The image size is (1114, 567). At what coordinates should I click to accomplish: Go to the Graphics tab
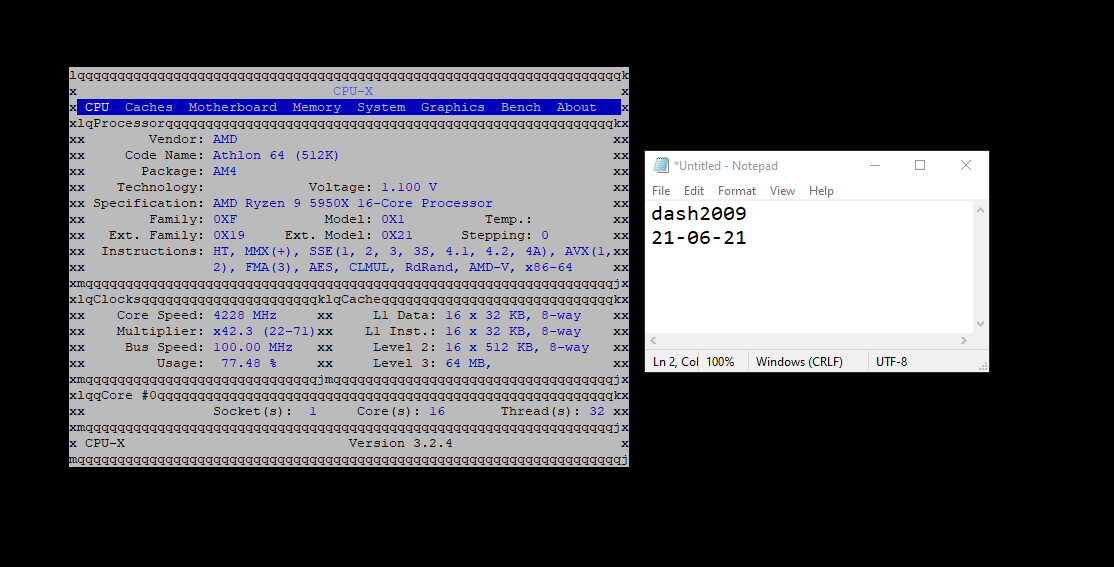(x=452, y=107)
